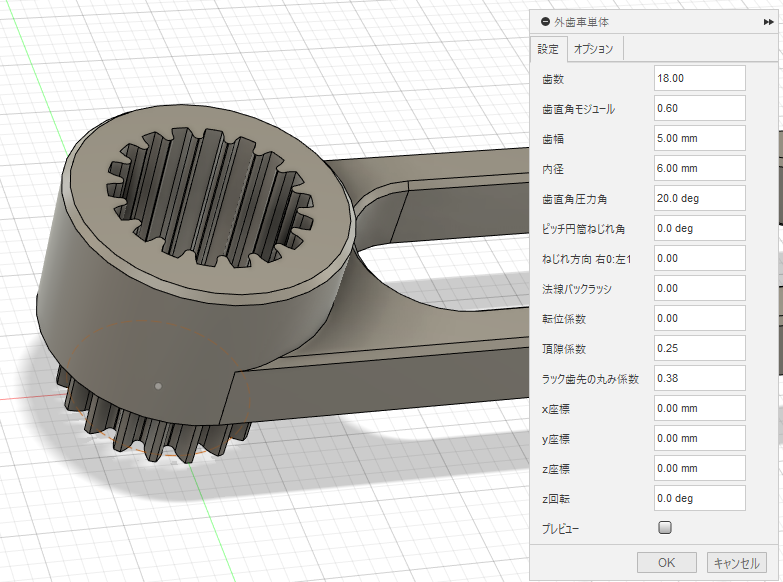Switch to the オプション tab

click(594, 49)
